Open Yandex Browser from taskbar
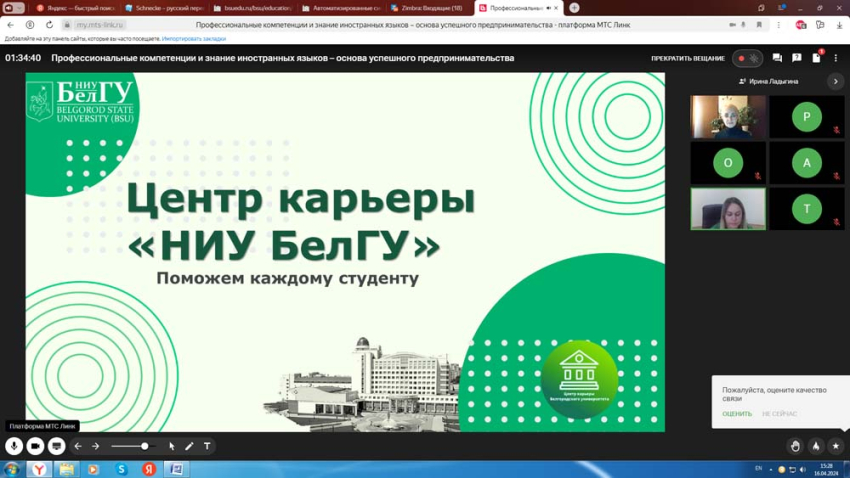 39,469
